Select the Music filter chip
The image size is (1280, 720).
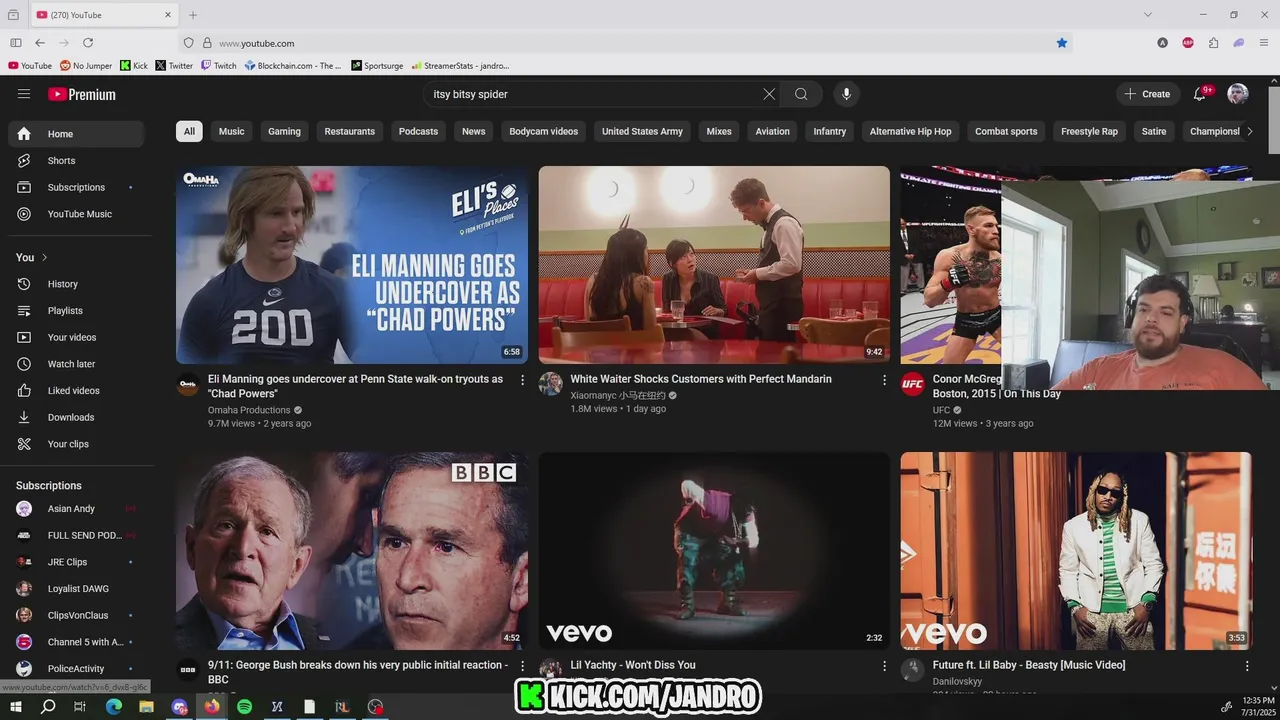[x=231, y=131]
